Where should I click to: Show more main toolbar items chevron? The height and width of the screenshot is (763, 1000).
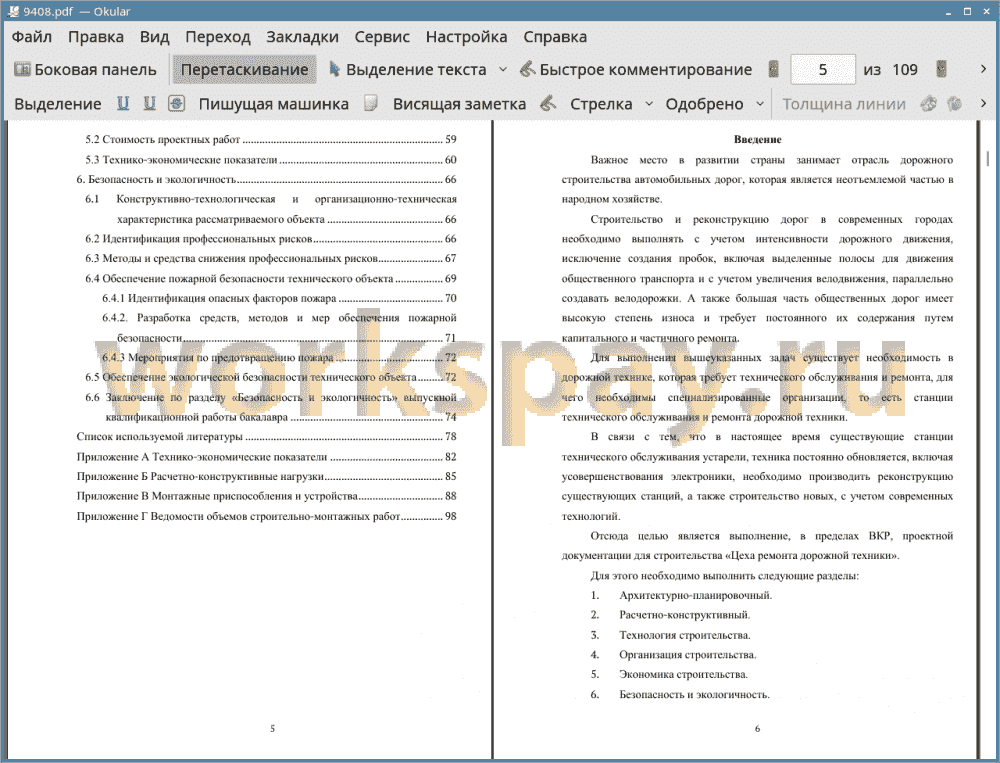coord(983,69)
